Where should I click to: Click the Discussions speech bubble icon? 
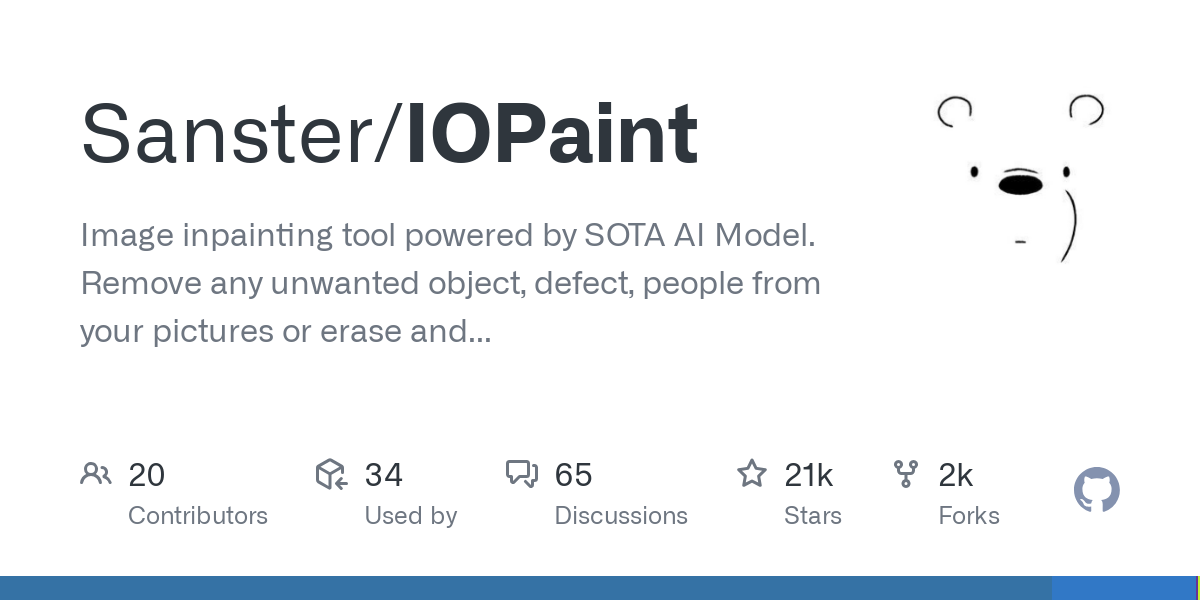coord(522,474)
